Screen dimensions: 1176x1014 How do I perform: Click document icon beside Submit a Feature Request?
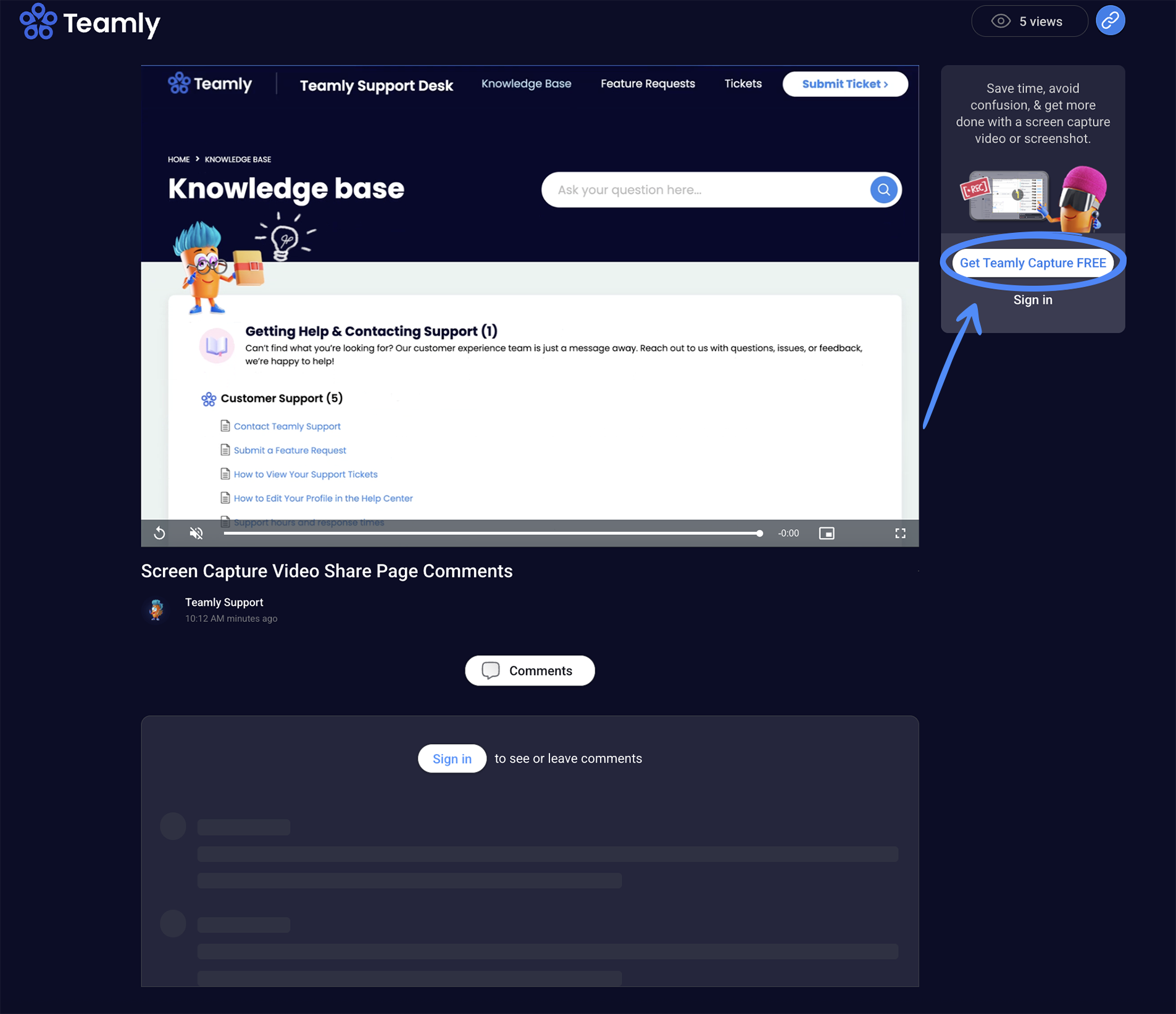(225, 450)
